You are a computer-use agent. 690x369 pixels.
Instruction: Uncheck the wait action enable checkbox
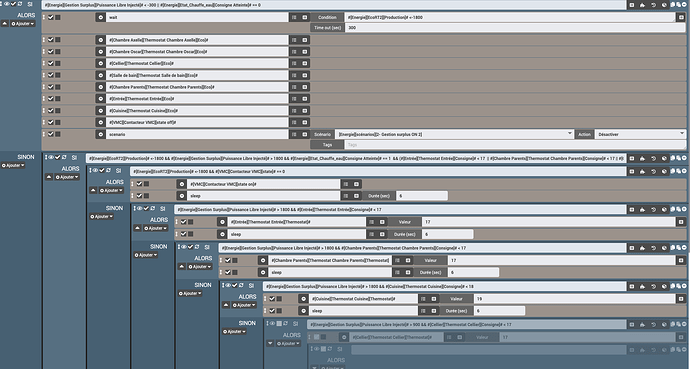tap(51, 17)
